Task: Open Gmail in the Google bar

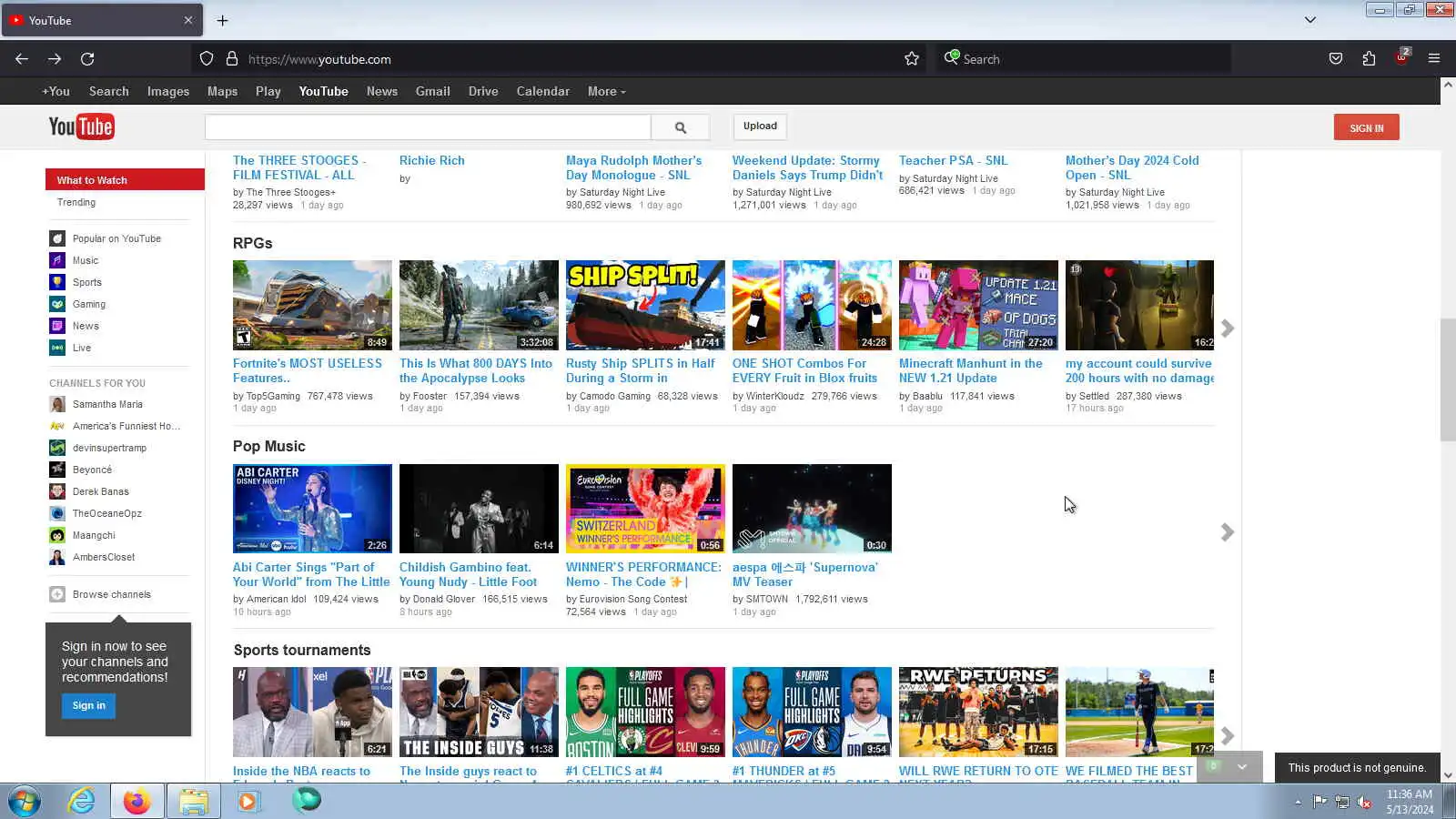Action: click(x=433, y=91)
